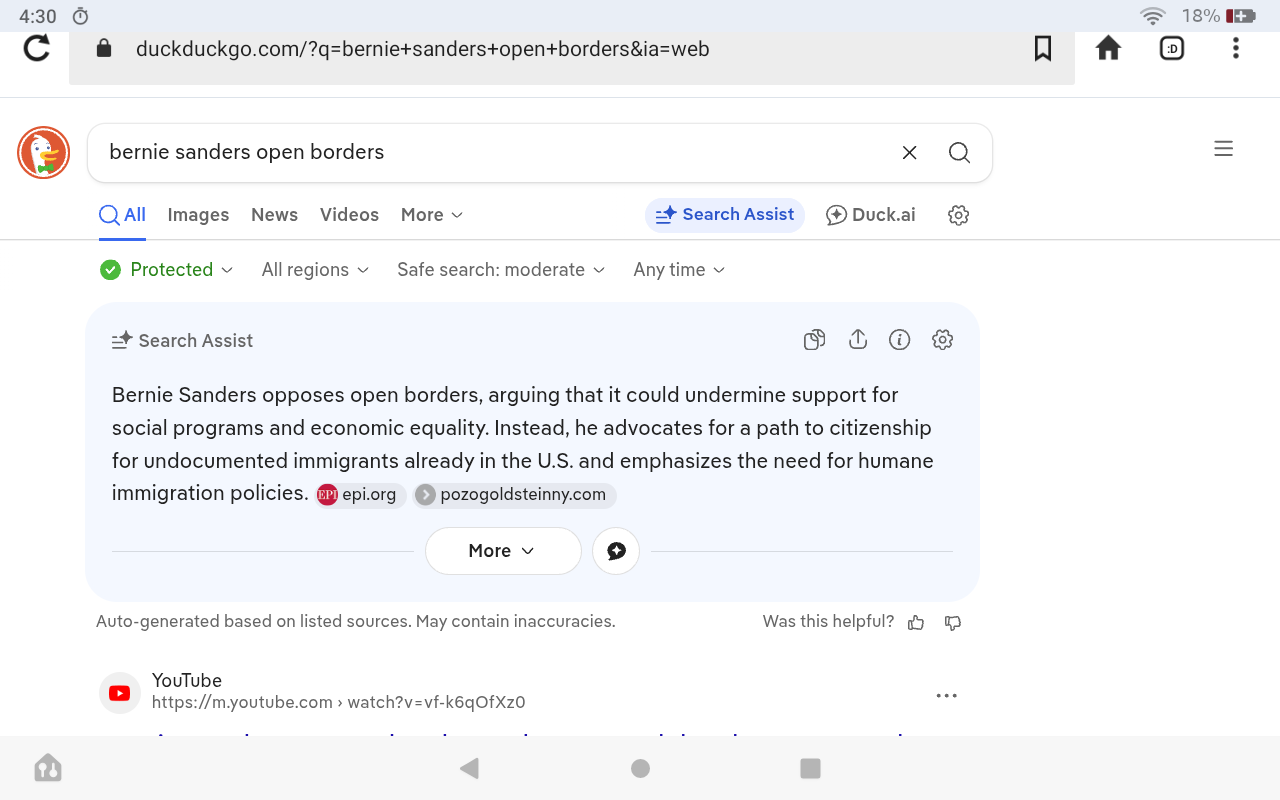This screenshot has height=800, width=1280.
Task: Expand the answer with the More button
Action: (503, 551)
